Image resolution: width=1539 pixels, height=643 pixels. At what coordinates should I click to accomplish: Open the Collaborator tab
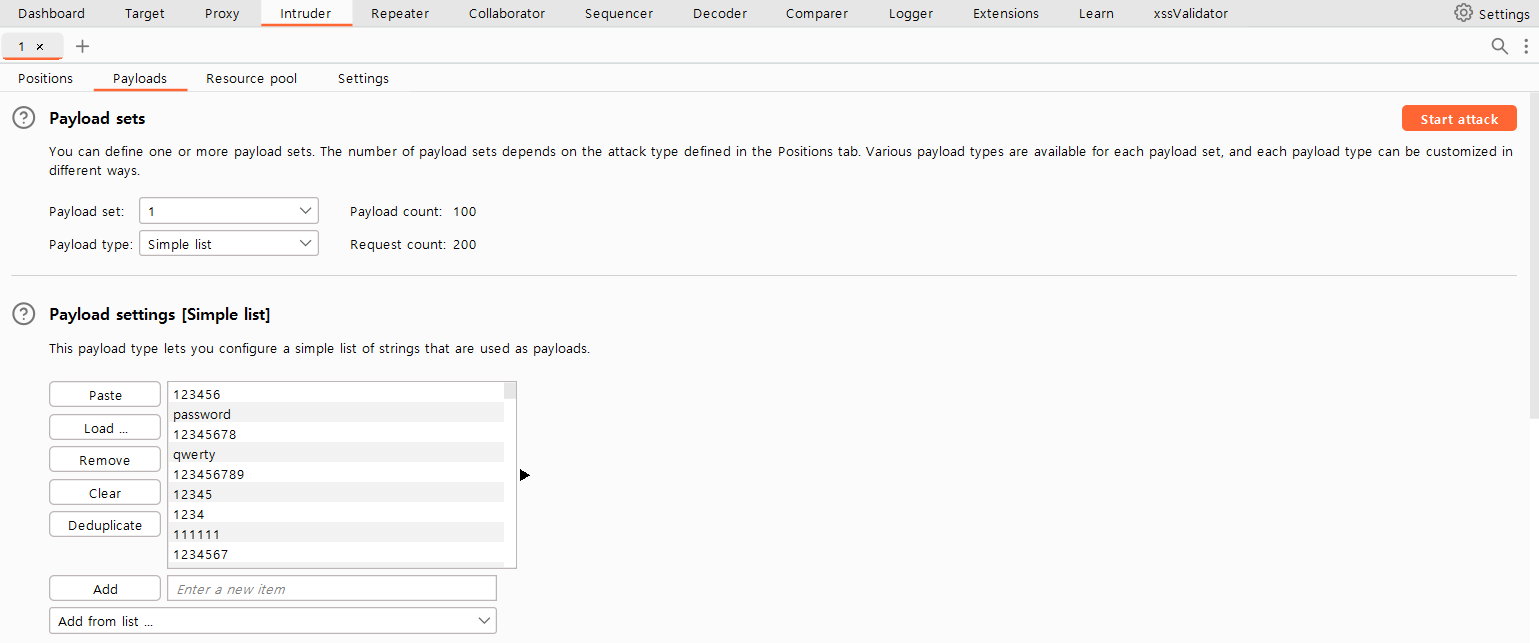[x=507, y=14]
